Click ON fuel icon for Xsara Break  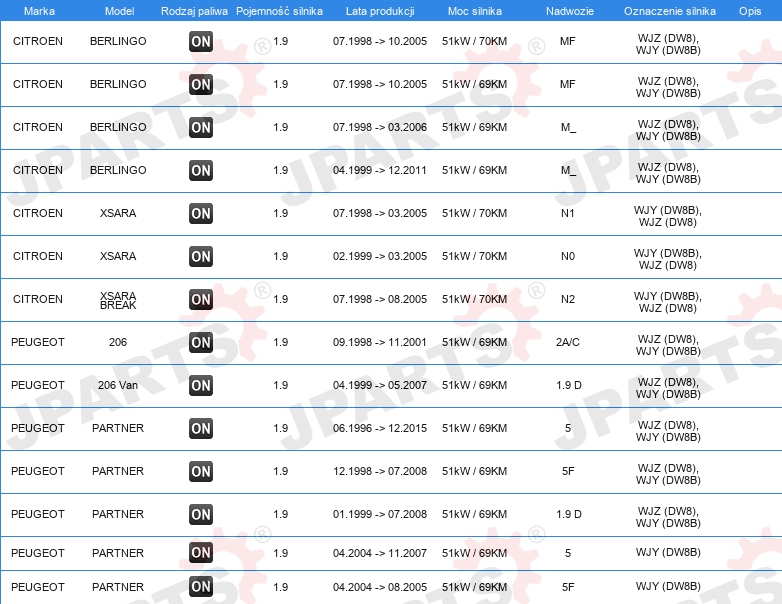[201, 299]
